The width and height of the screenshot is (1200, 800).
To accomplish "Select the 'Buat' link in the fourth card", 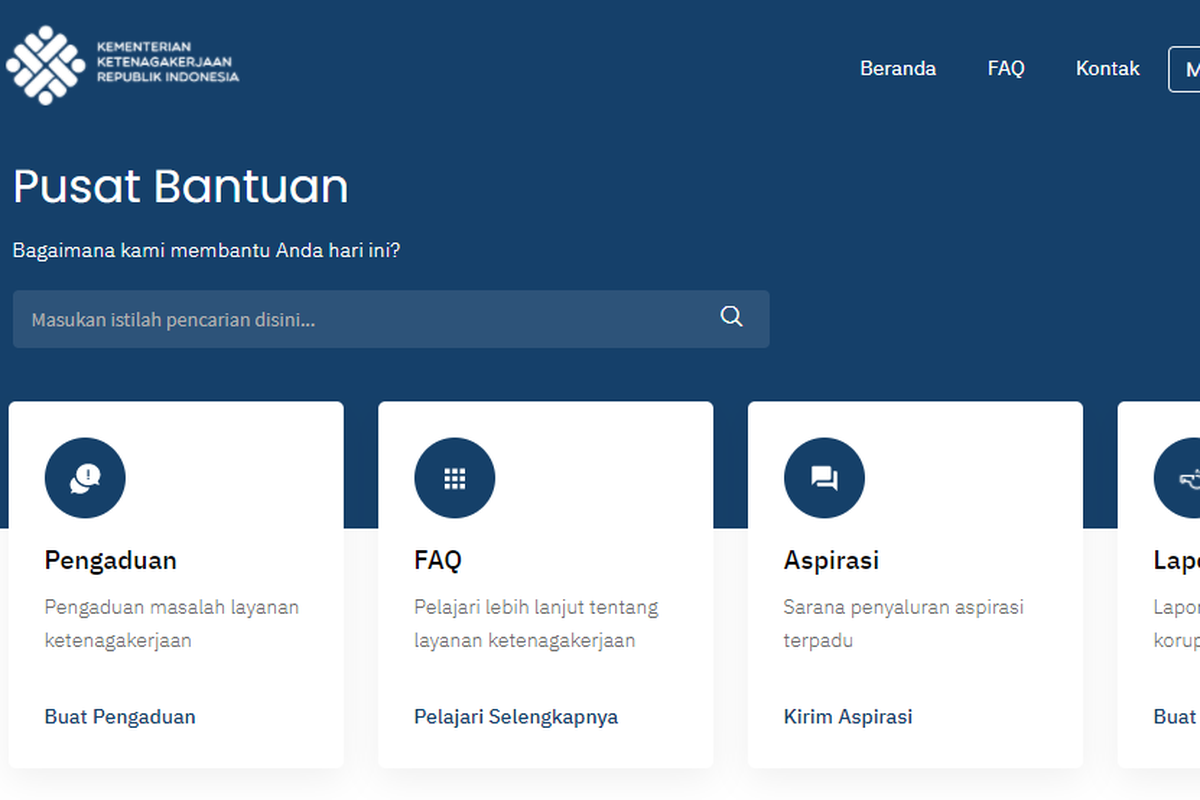I will tap(1175, 717).
